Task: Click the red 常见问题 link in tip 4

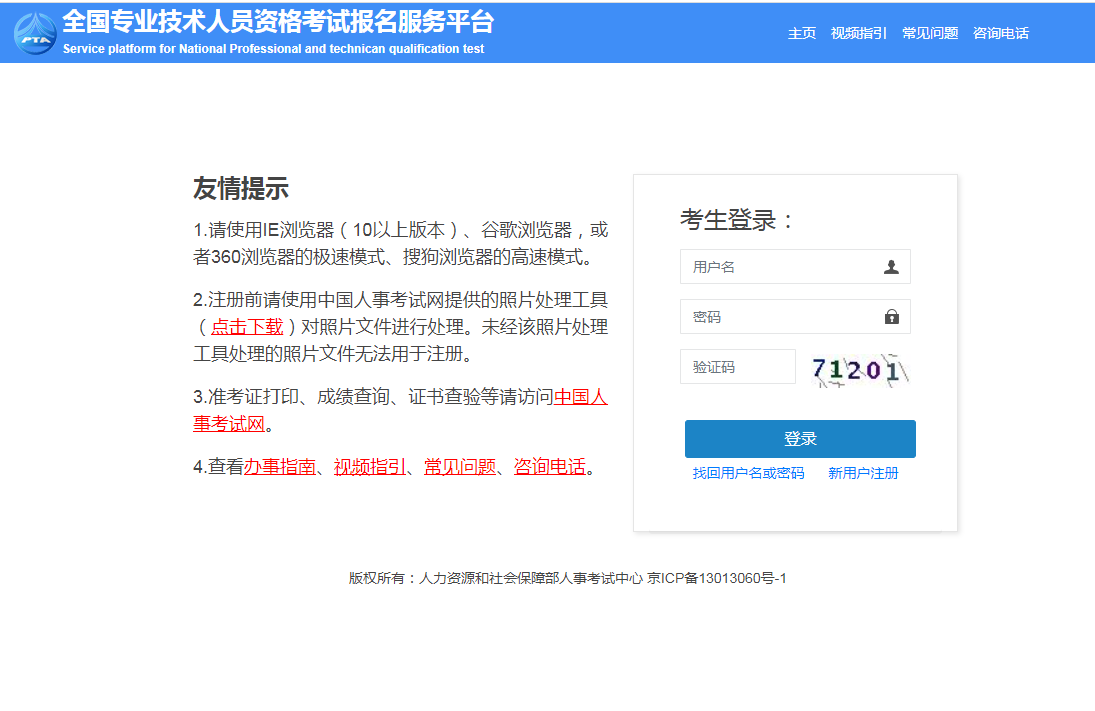Action: [459, 467]
